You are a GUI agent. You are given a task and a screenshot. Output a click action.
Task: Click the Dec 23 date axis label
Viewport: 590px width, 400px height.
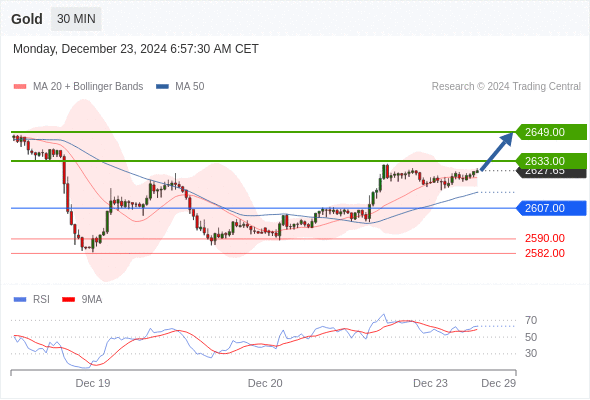tap(430, 383)
